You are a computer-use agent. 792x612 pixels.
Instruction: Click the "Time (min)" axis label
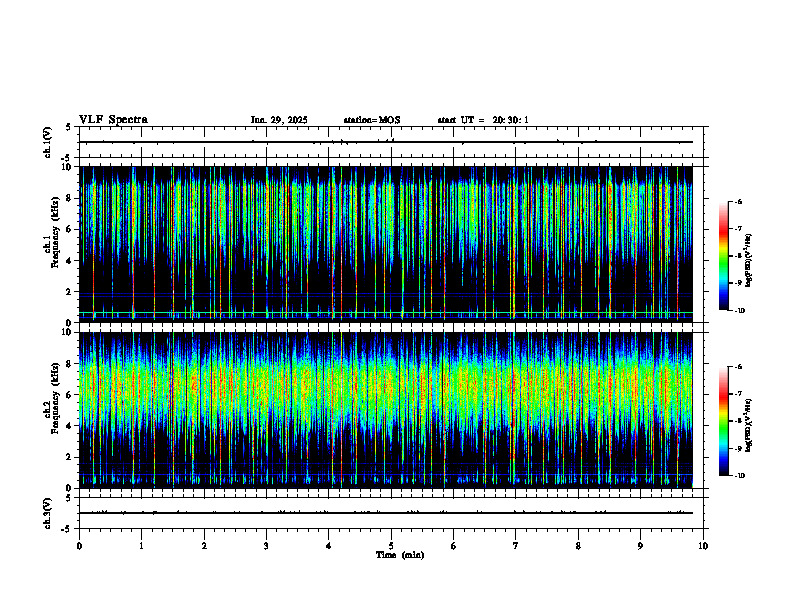click(x=400, y=555)
